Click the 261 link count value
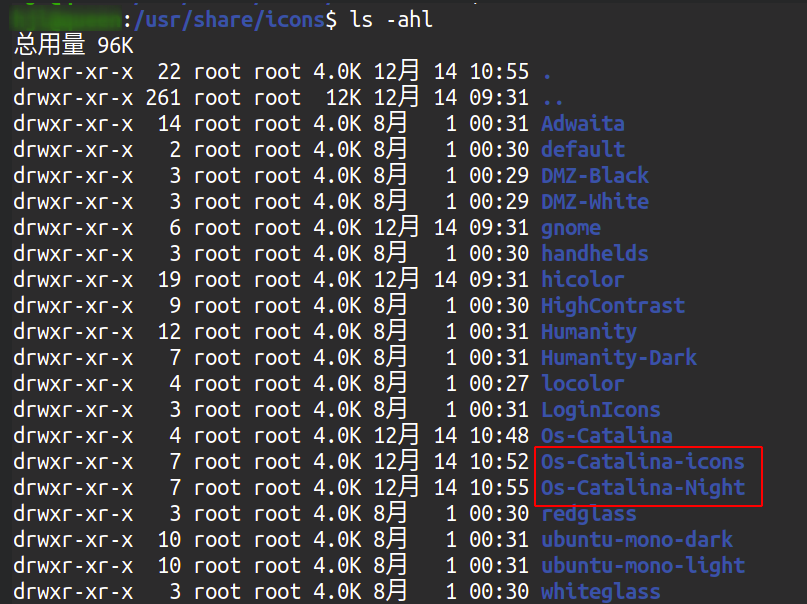The height and width of the screenshot is (604, 807). [x=163, y=98]
